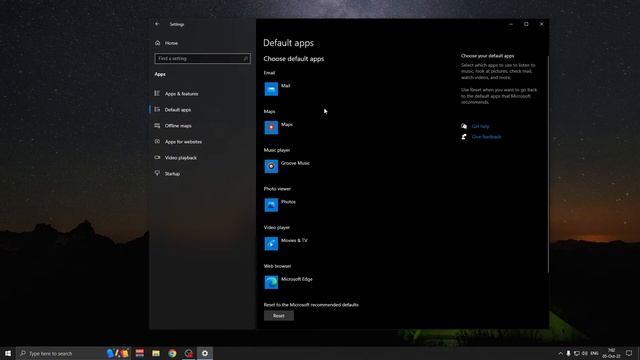
Task: Open the Give feedback link
Action: 486,137
